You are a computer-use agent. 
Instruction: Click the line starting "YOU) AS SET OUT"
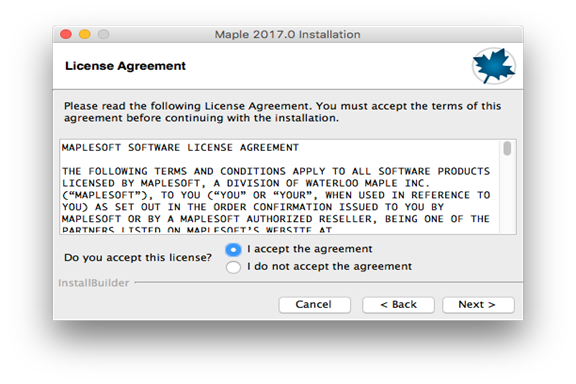pyautogui.click(x=253, y=207)
